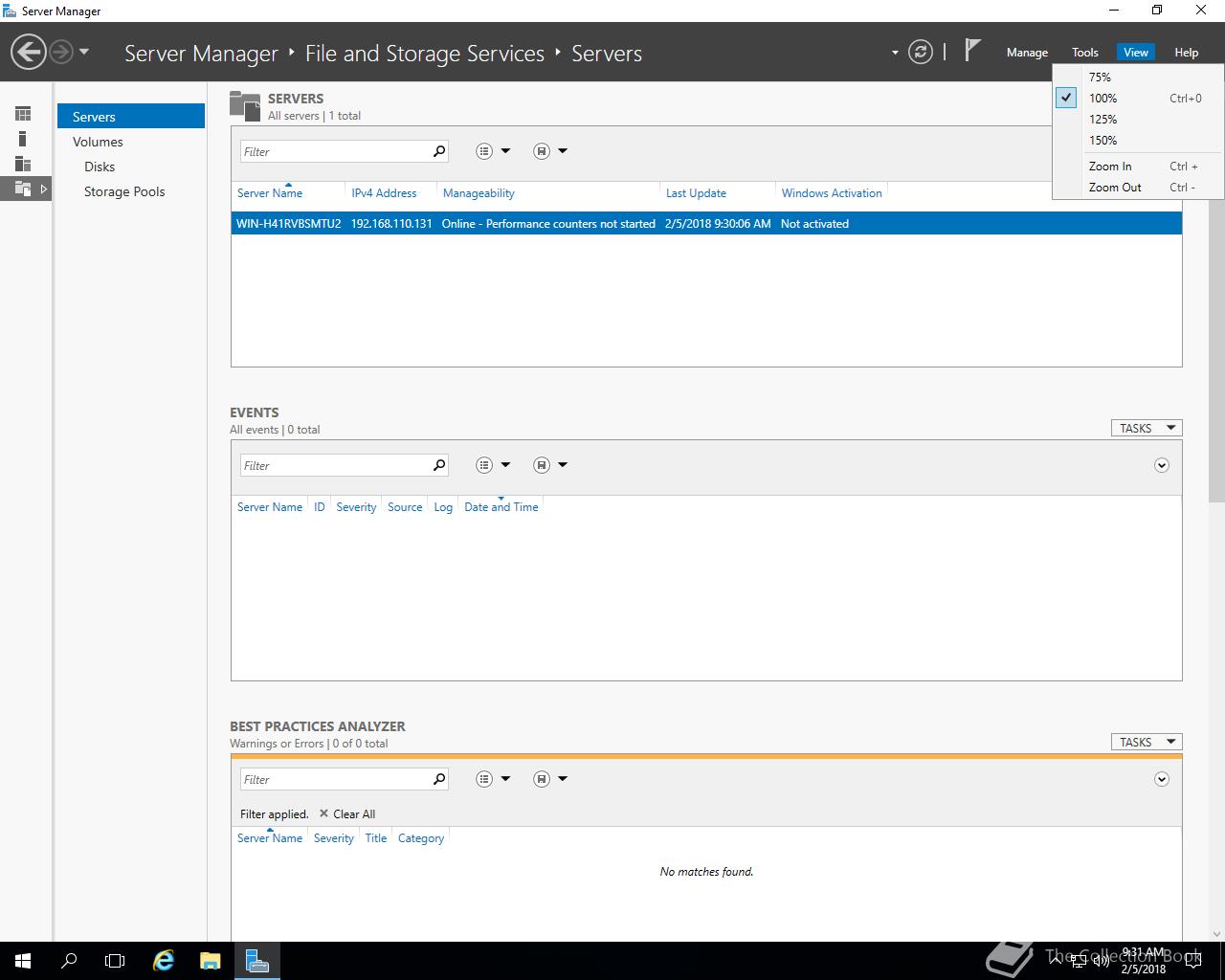1225x980 pixels.
Task: Open All Servers icon in sidebar
Action: (x=23, y=164)
